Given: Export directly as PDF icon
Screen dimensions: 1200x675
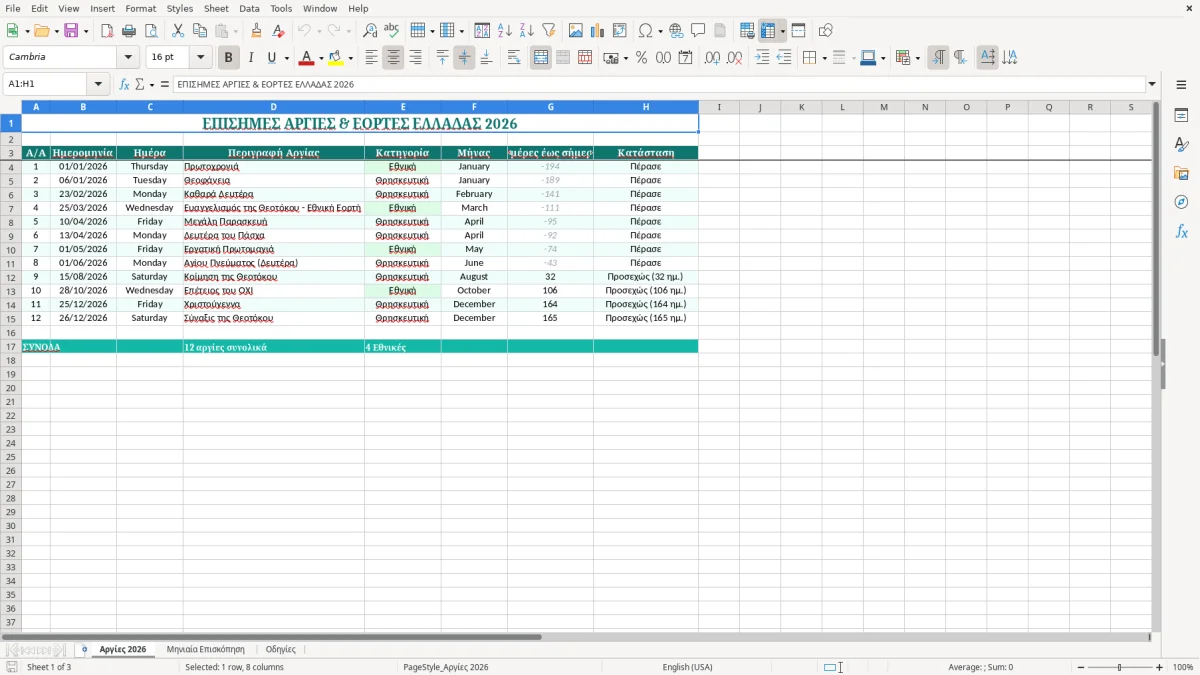Looking at the screenshot, I should coord(107,31).
